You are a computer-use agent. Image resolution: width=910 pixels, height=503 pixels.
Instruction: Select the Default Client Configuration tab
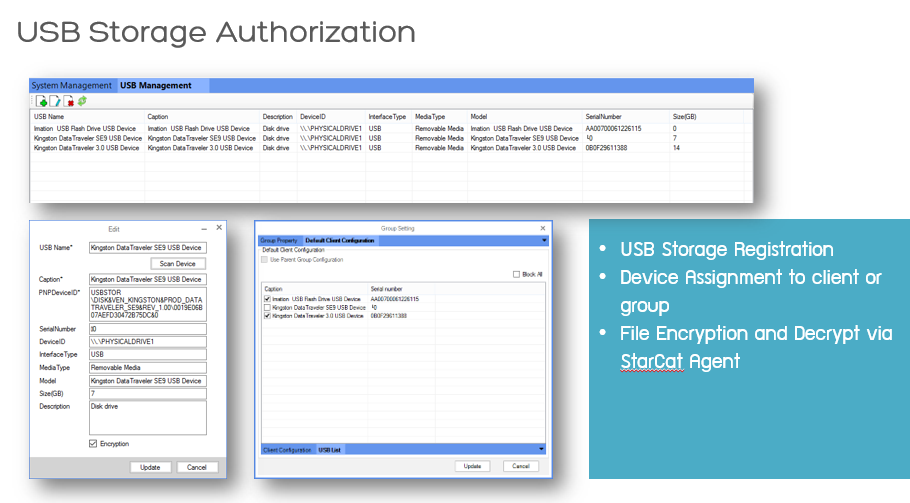pos(340,240)
